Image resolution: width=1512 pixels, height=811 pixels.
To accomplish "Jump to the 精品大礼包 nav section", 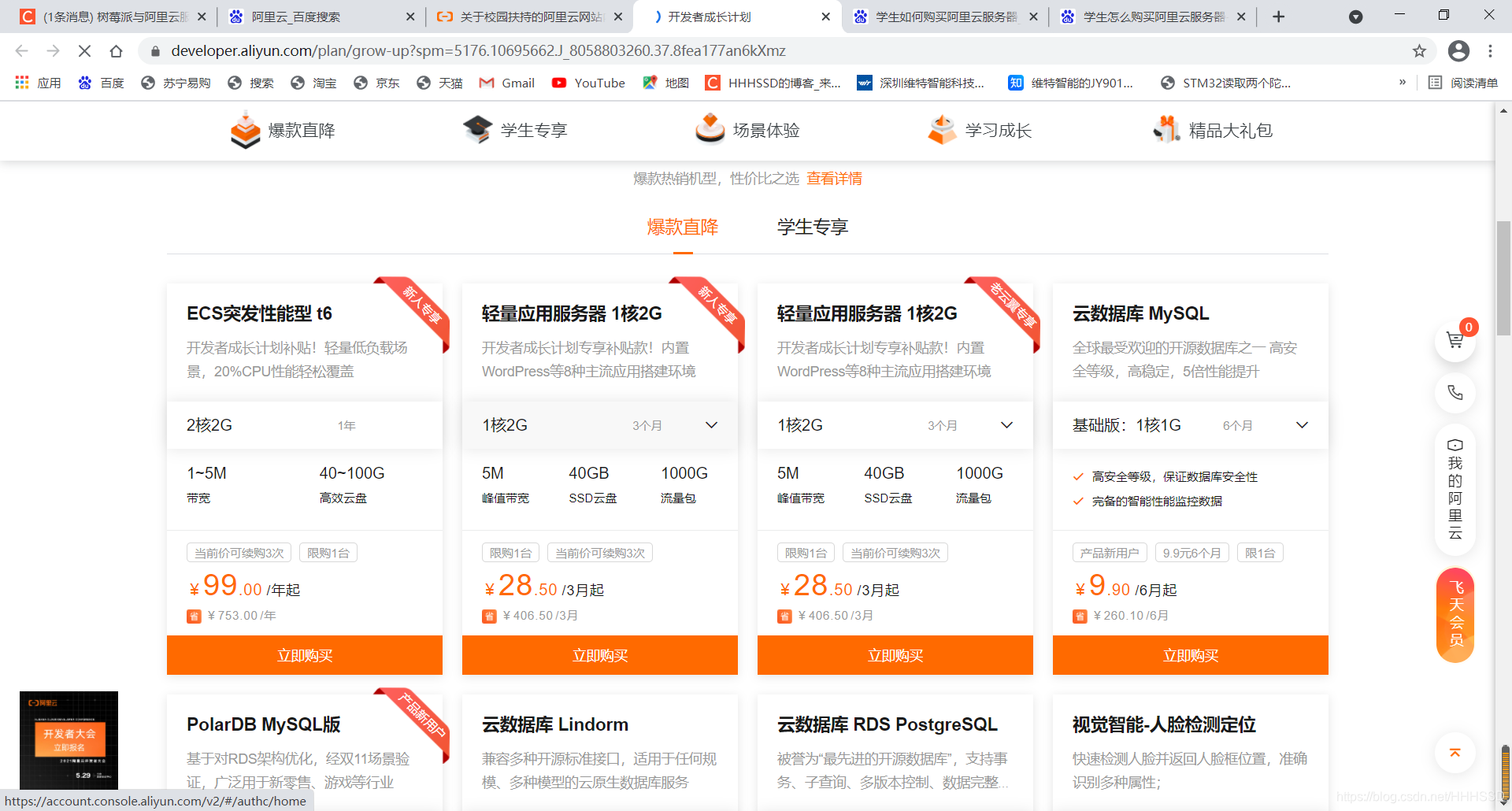I will pyautogui.click(x=1212, y=130).
